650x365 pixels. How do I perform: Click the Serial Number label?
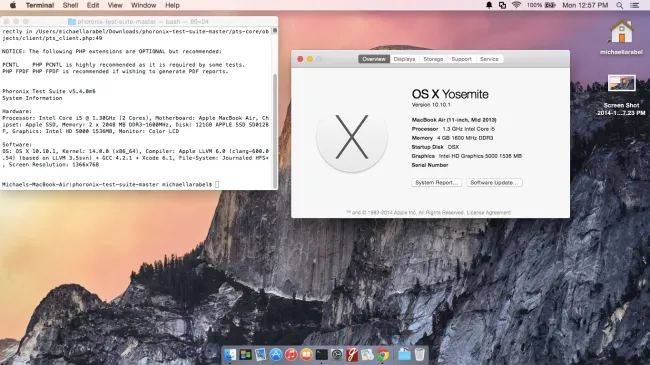click(x=430, y=165)
